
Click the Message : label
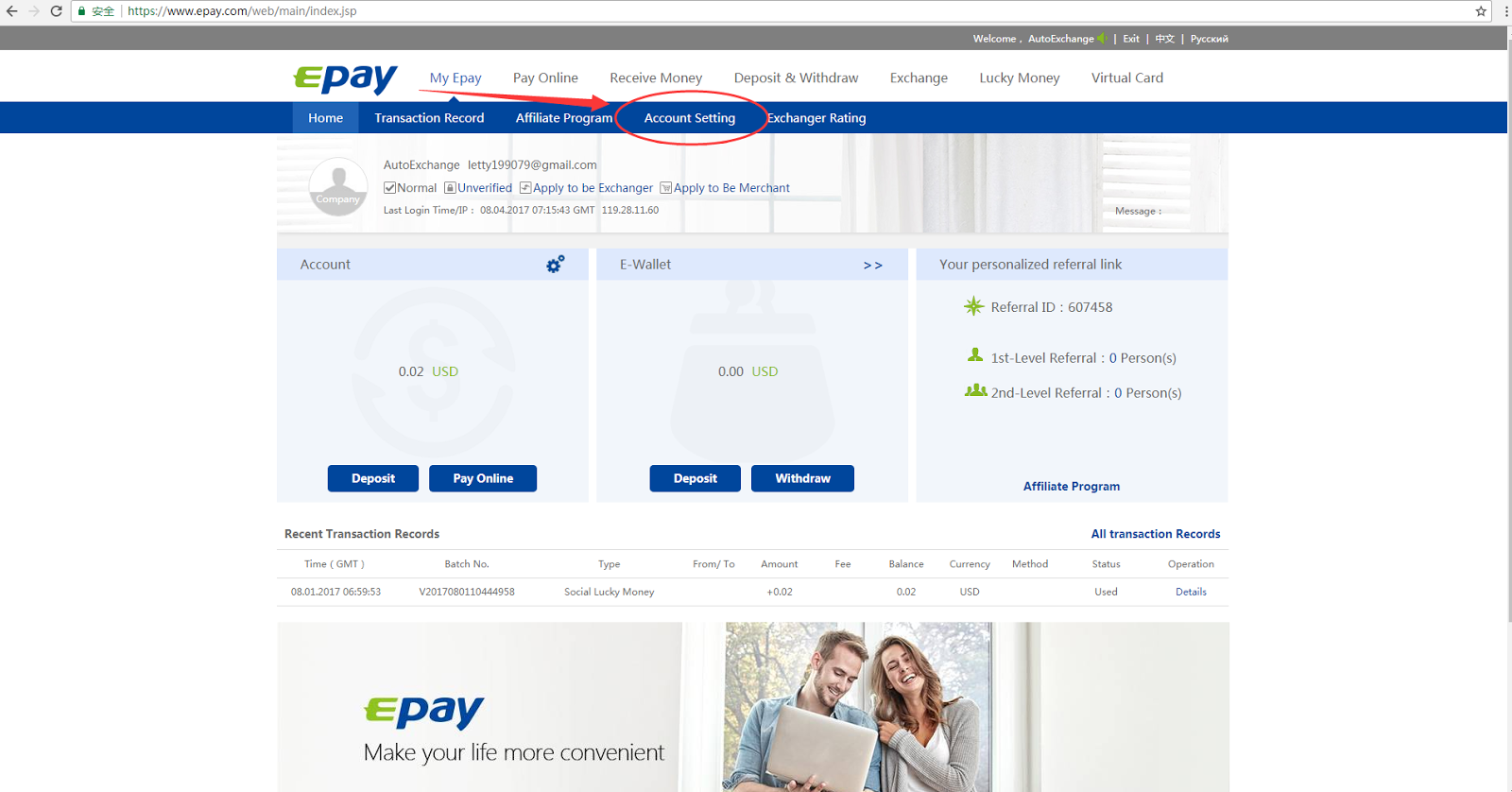1138,211
